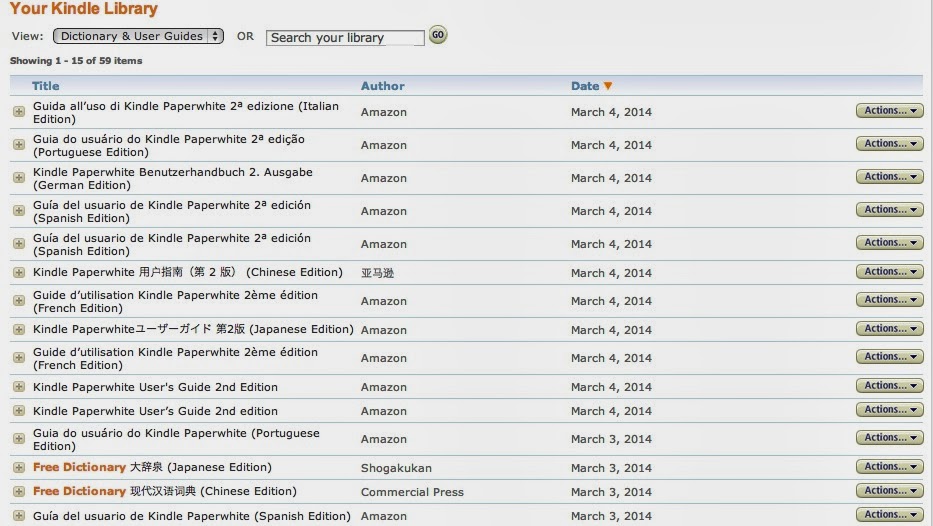Viewport: 933px width, 526px height.
Task: Expand the German Benutzerhandbuch row
Action: point(19,178)
